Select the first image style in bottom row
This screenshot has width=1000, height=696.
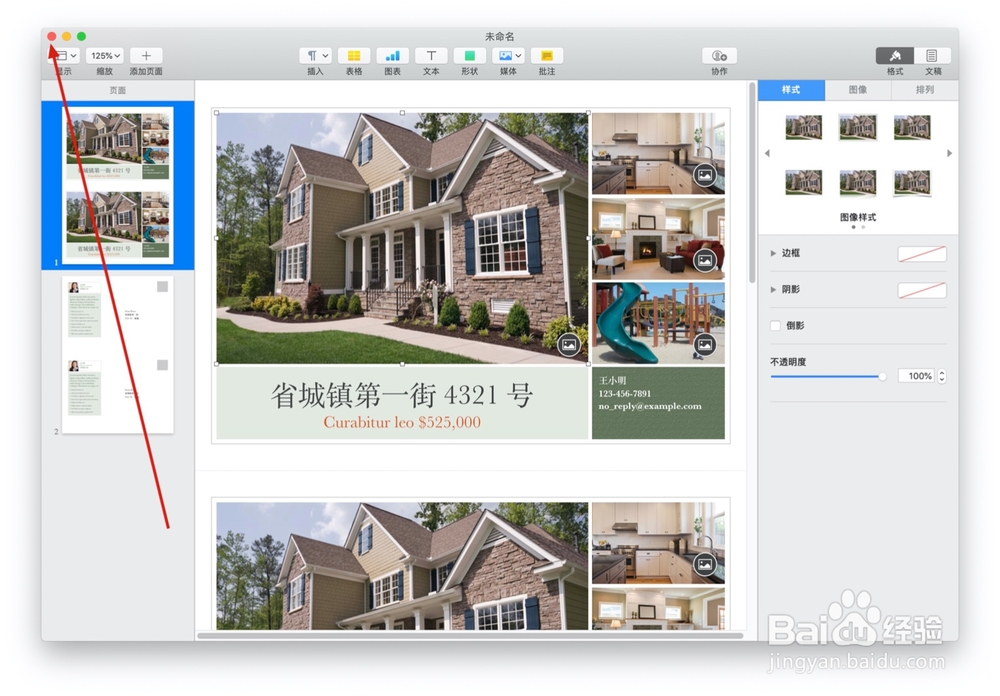coord(804,183)
